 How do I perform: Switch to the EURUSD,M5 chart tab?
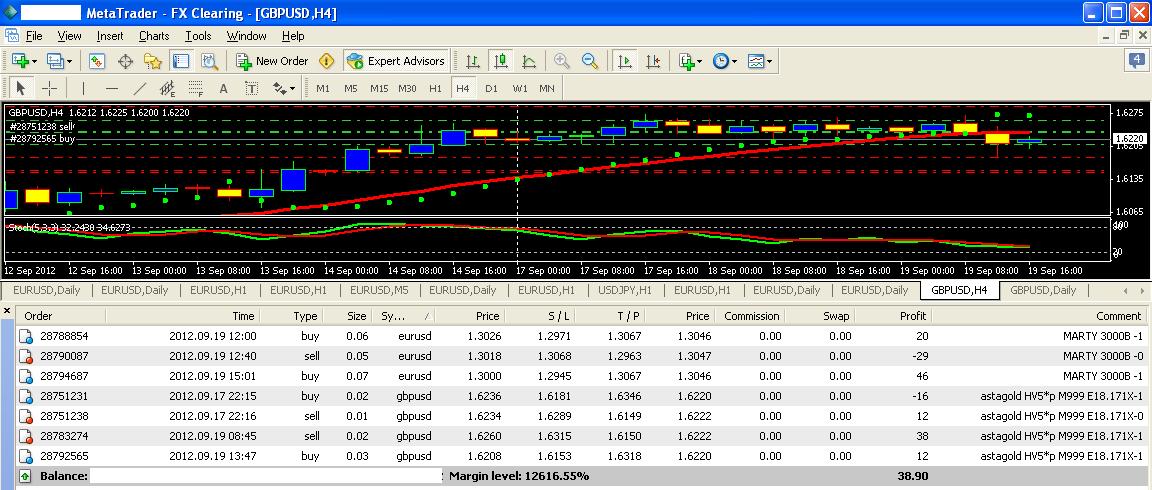(379, 290)
